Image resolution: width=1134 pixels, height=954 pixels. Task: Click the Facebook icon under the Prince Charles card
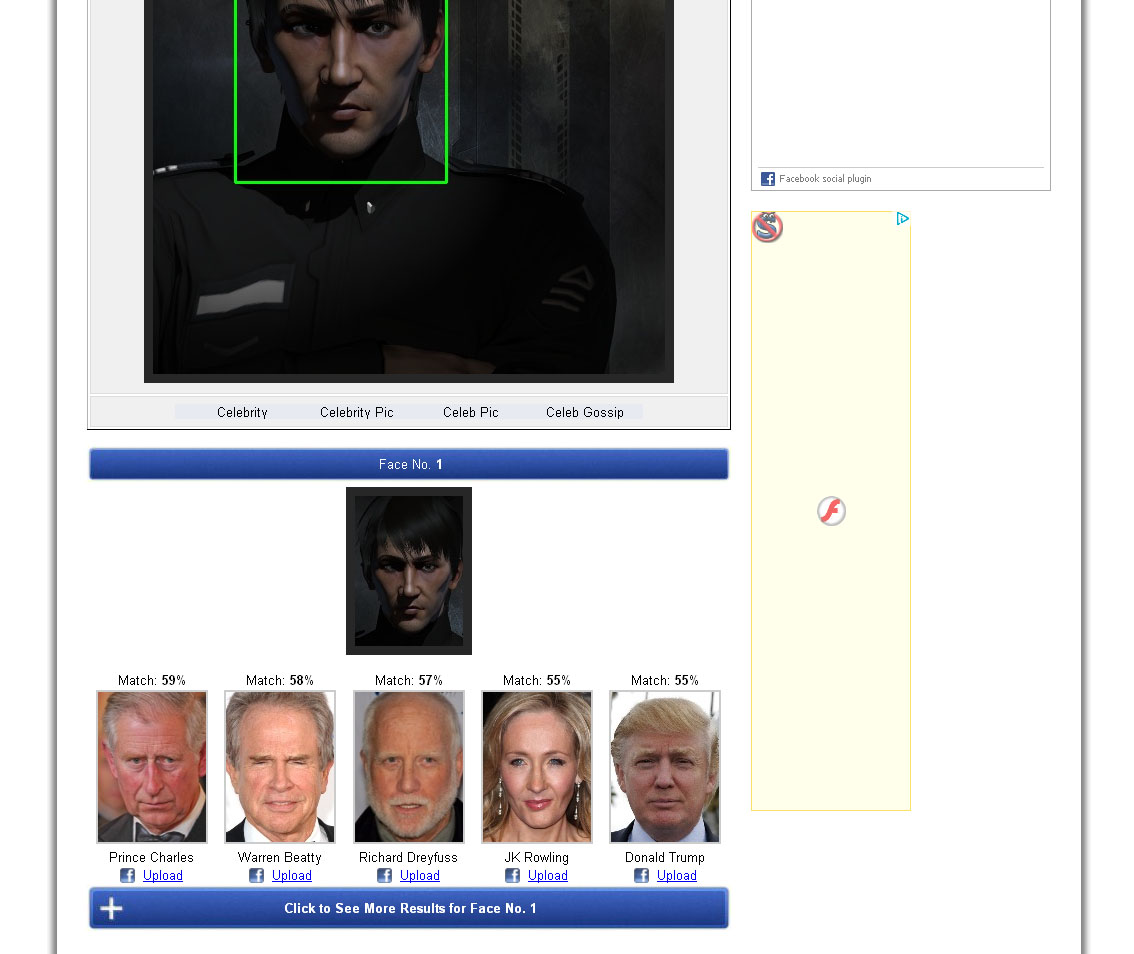point(127,875)
